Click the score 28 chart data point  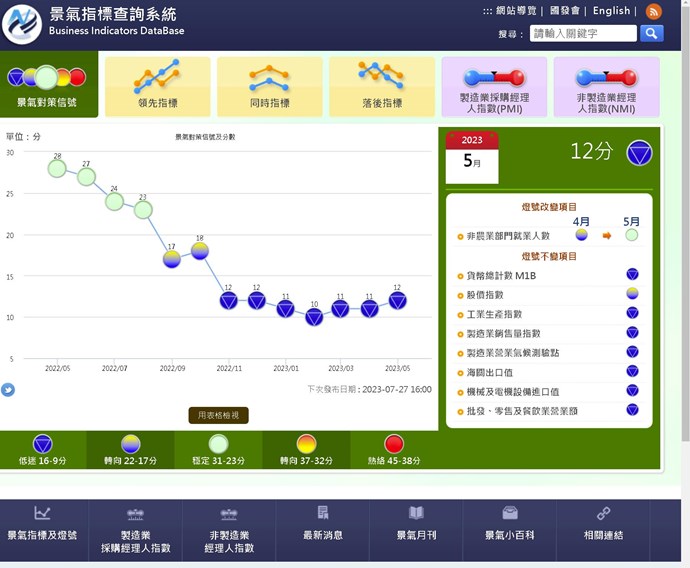coord(57,168)
